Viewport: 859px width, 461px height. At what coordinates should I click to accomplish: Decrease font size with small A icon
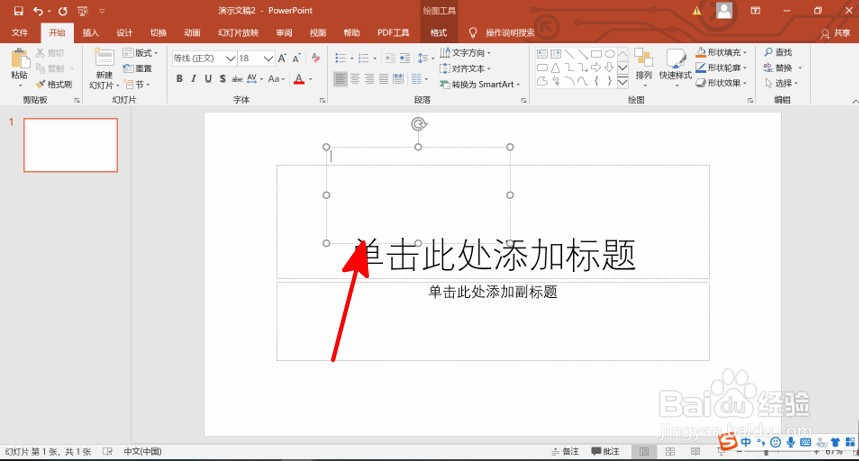[296, 58]
